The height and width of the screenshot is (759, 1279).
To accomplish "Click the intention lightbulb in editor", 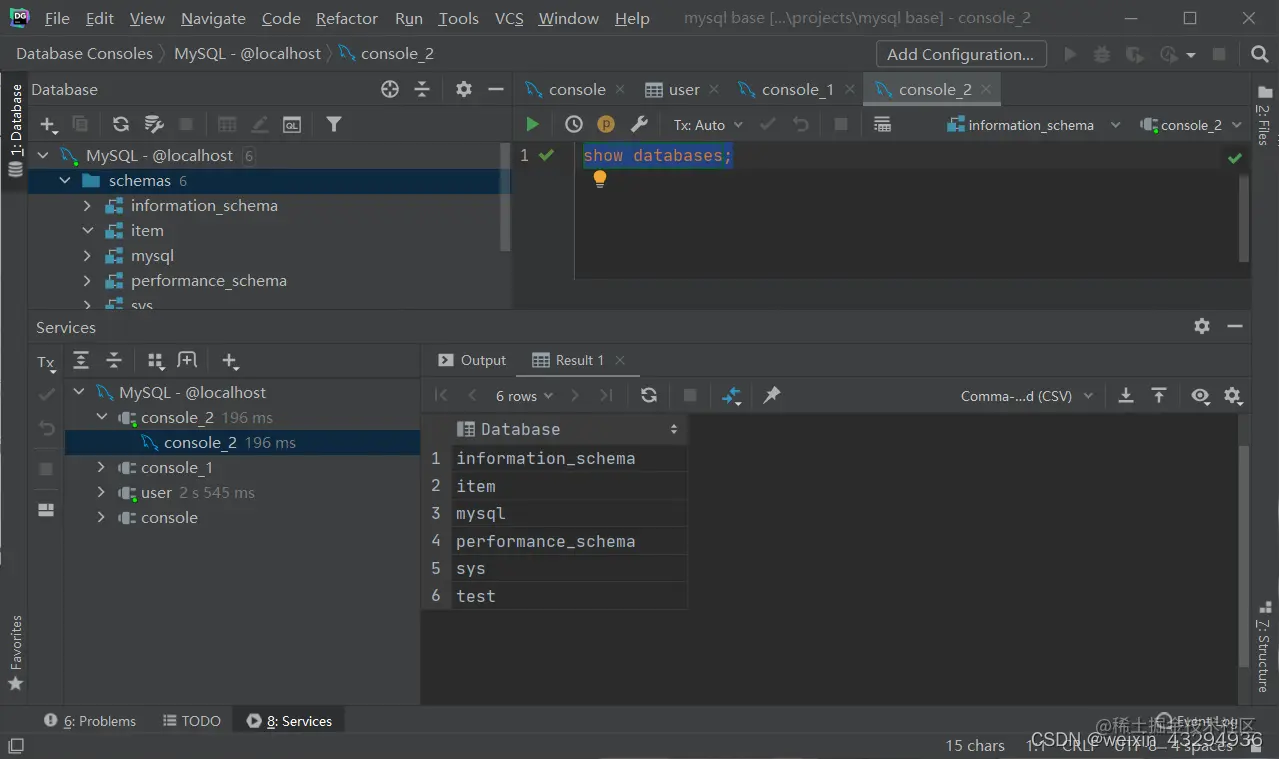I will pos(600,179).
